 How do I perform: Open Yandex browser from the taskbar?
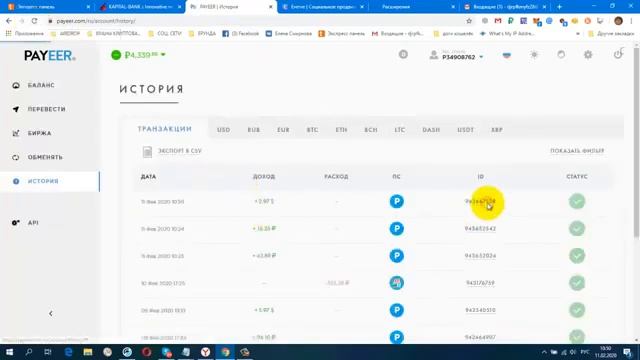pos(205,352)
